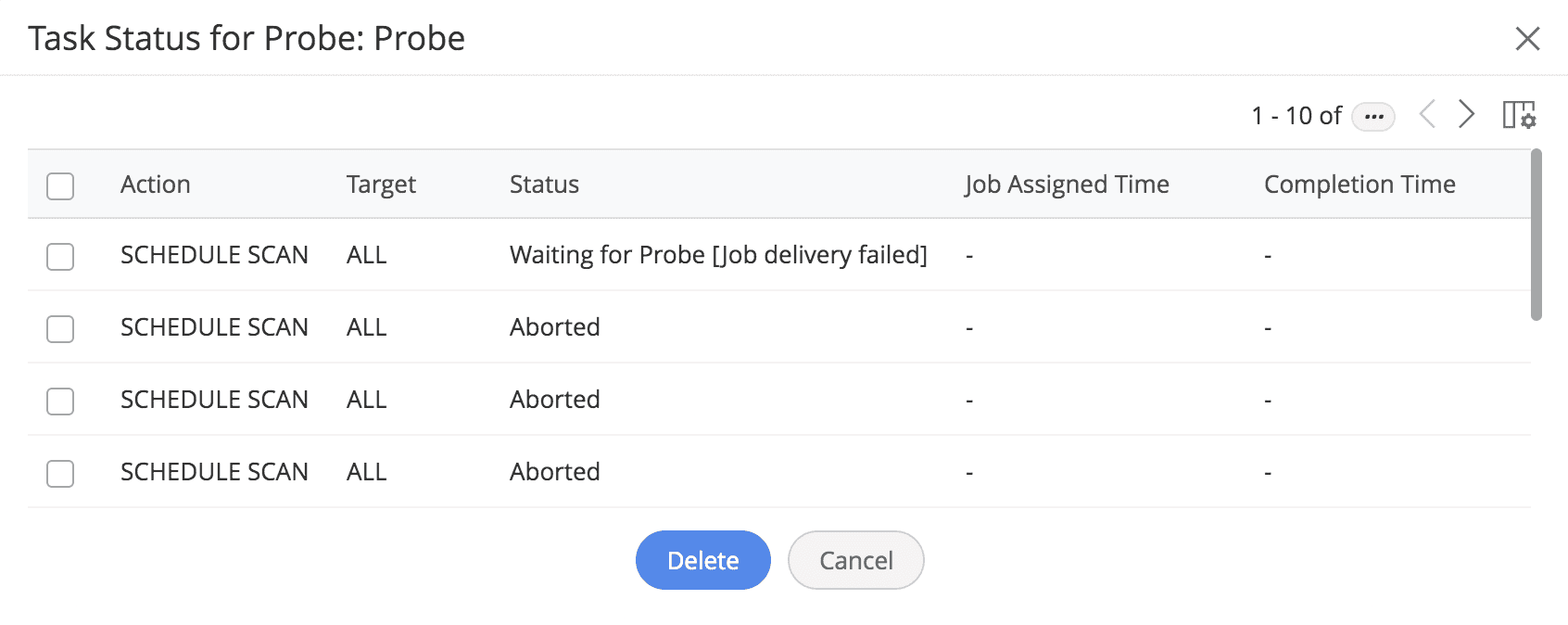This screenshot has width=1568, height=625.
Task: Click the vertical scrollbar of task table
Action: point(1536,236)
